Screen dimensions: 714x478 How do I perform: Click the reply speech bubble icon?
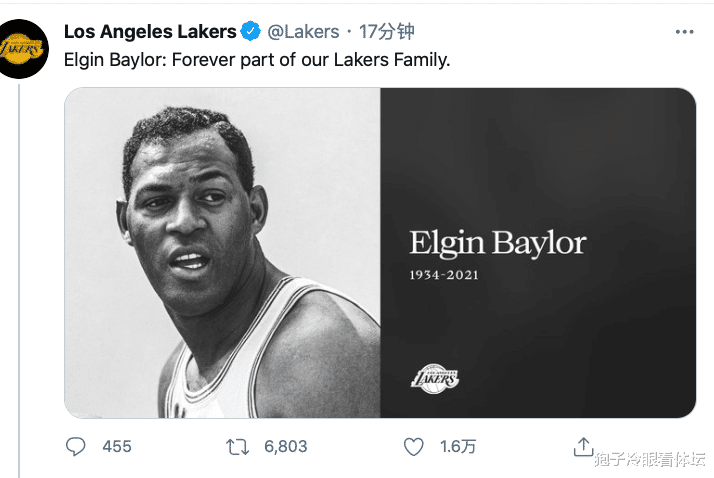[76, 446]
